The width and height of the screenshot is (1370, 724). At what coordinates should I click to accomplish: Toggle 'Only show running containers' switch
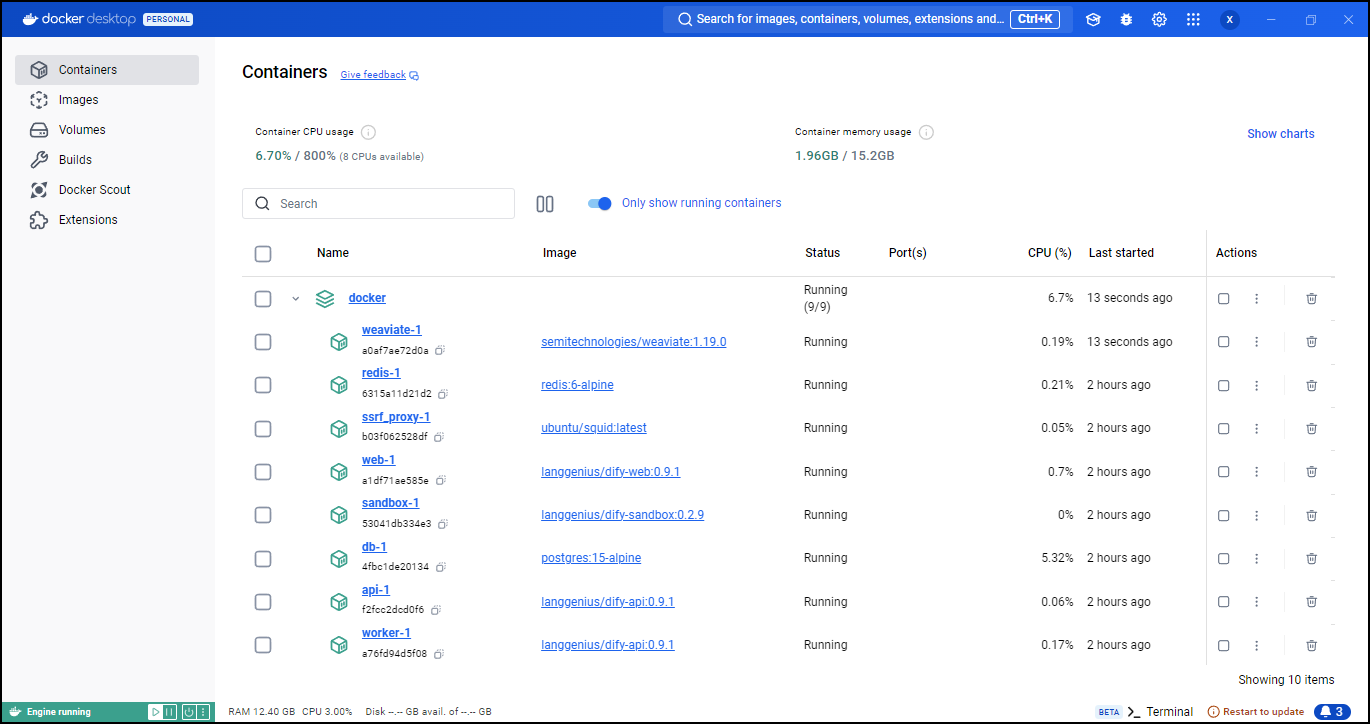click(600, 203)
